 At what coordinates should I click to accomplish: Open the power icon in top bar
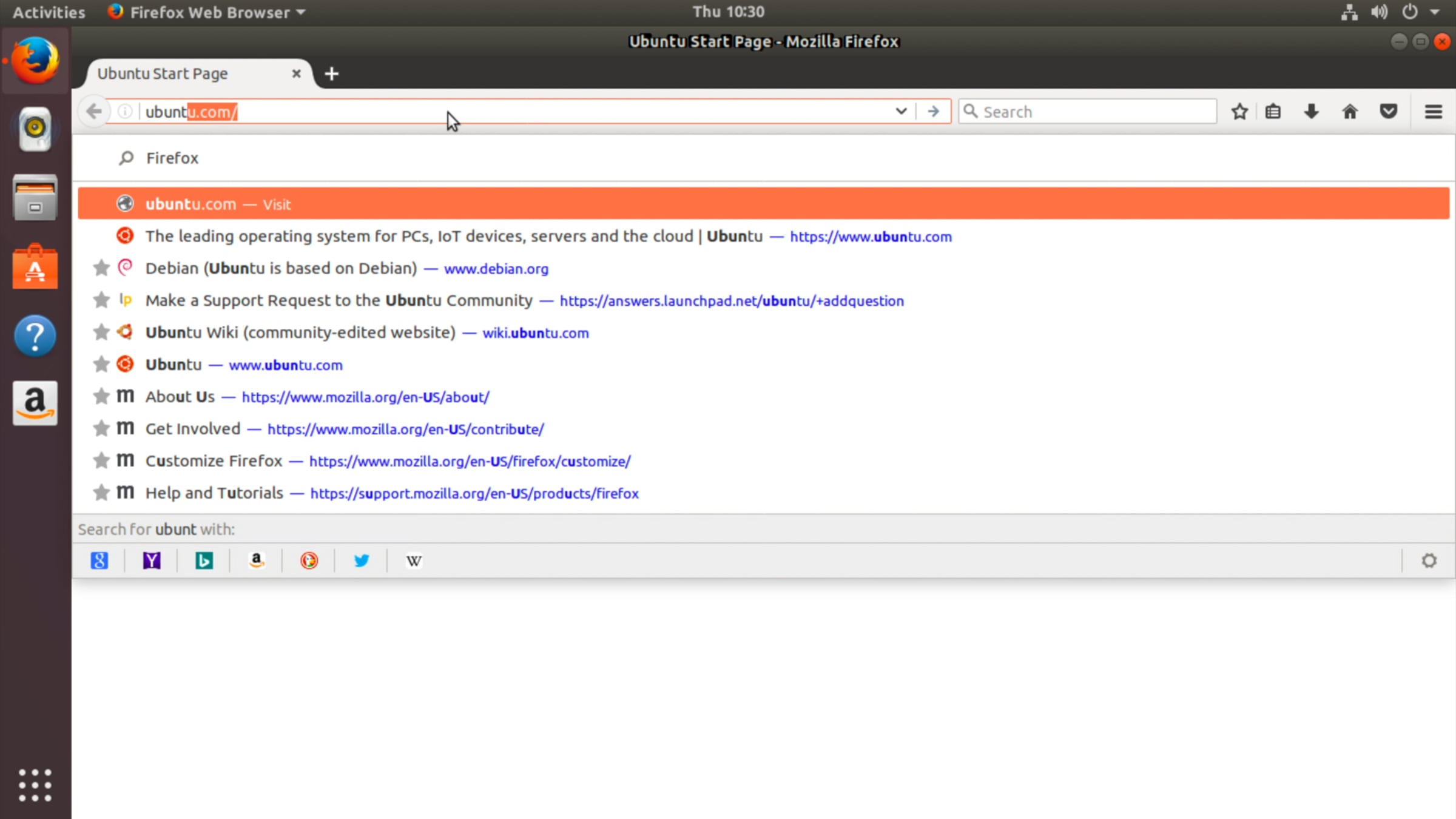[x=1410, y=12]
